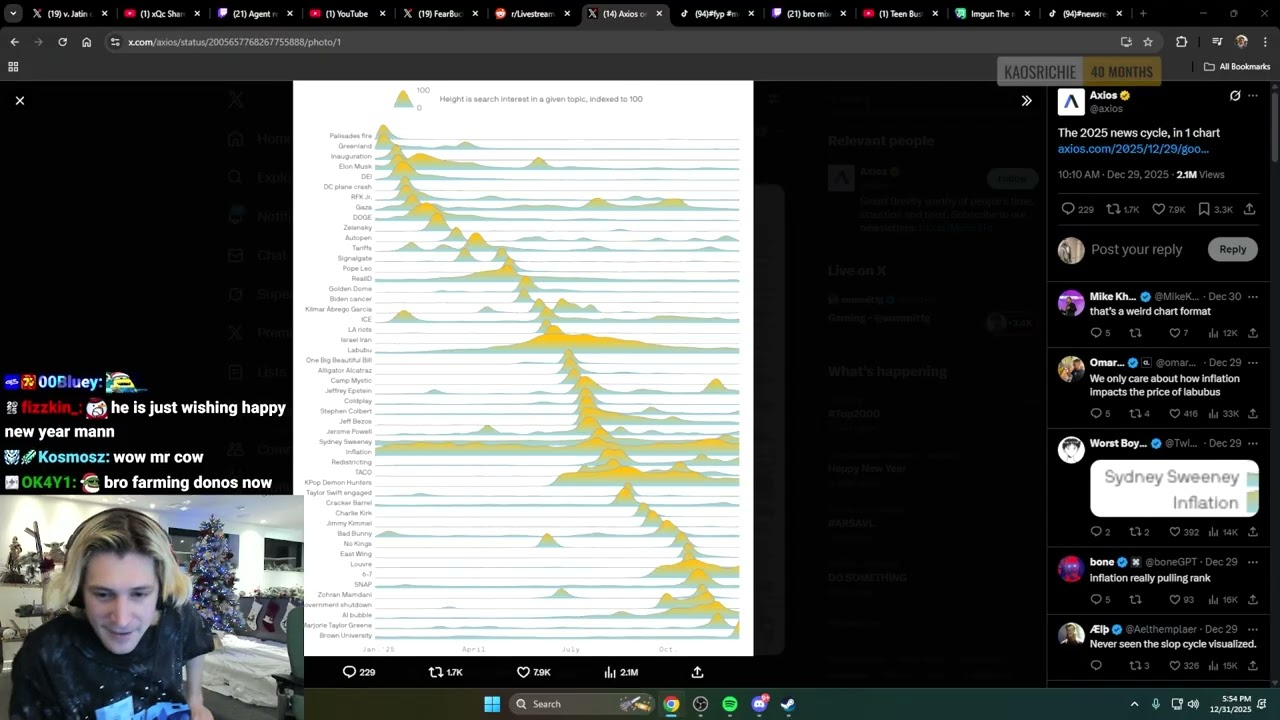Click the taskbar Search box

point(583,704)
